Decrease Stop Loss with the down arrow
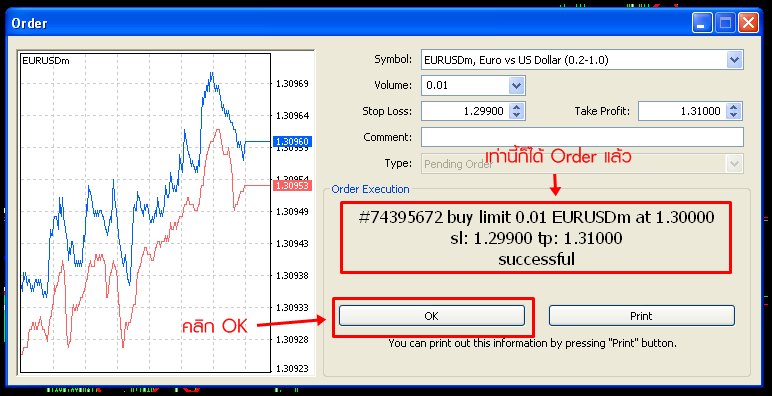 pyautogui.click(x=516, y=115)
